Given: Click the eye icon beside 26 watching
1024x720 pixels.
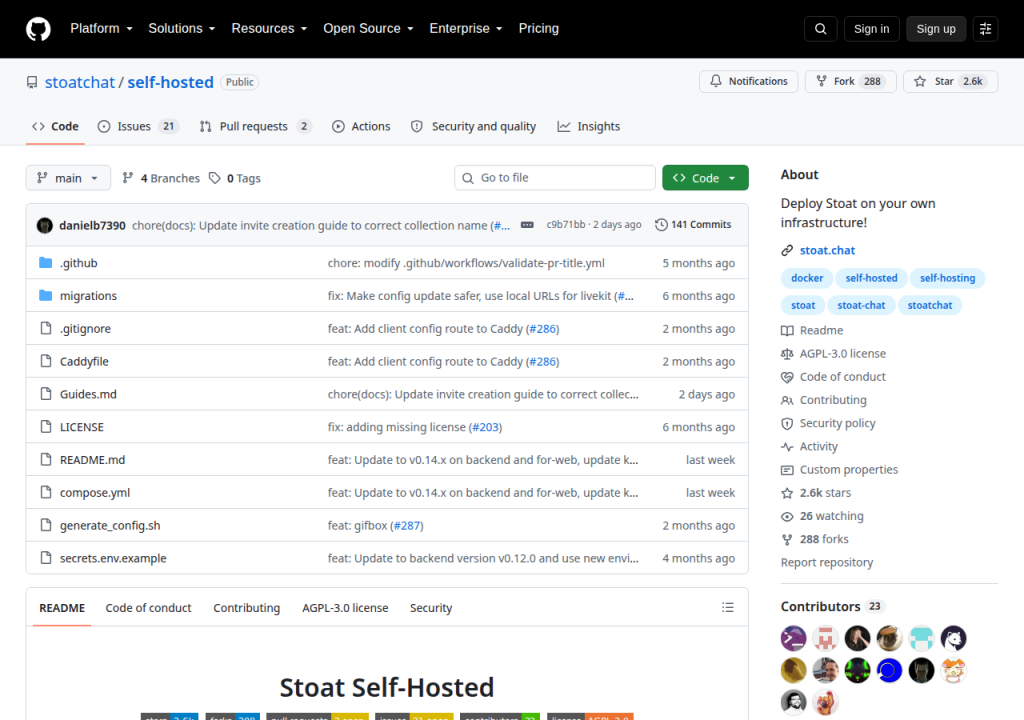Looking at the screenshot, I should (787, 516).
